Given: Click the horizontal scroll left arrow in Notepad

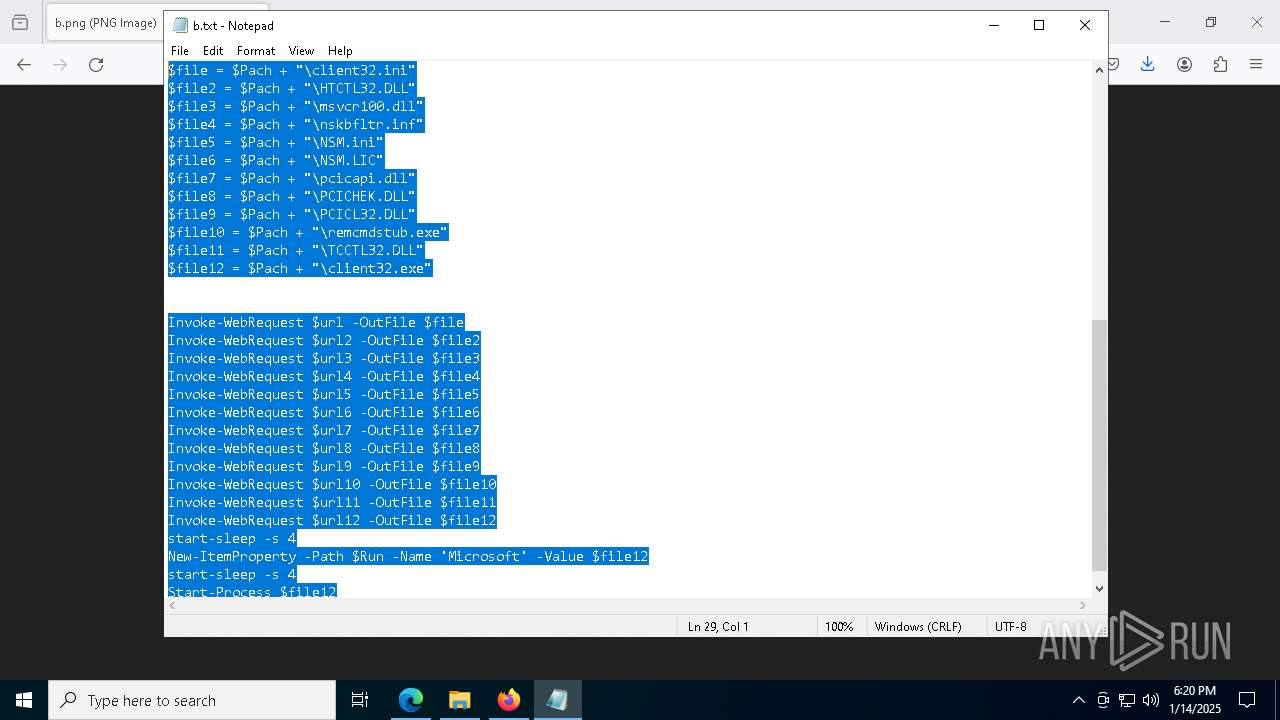Looking at the screenshot, I should coord(172,605).
